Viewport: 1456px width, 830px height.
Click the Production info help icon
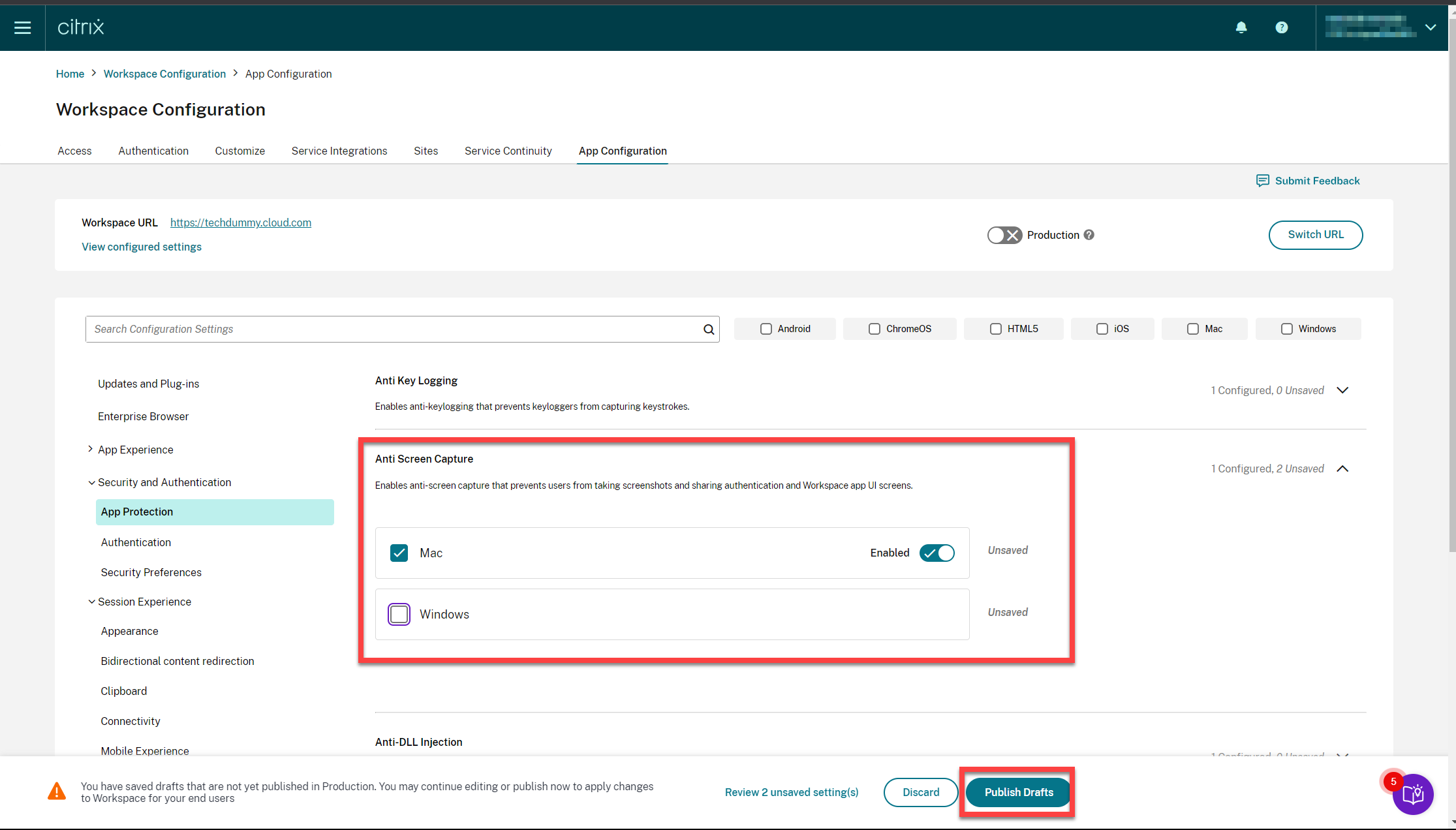1089,235
